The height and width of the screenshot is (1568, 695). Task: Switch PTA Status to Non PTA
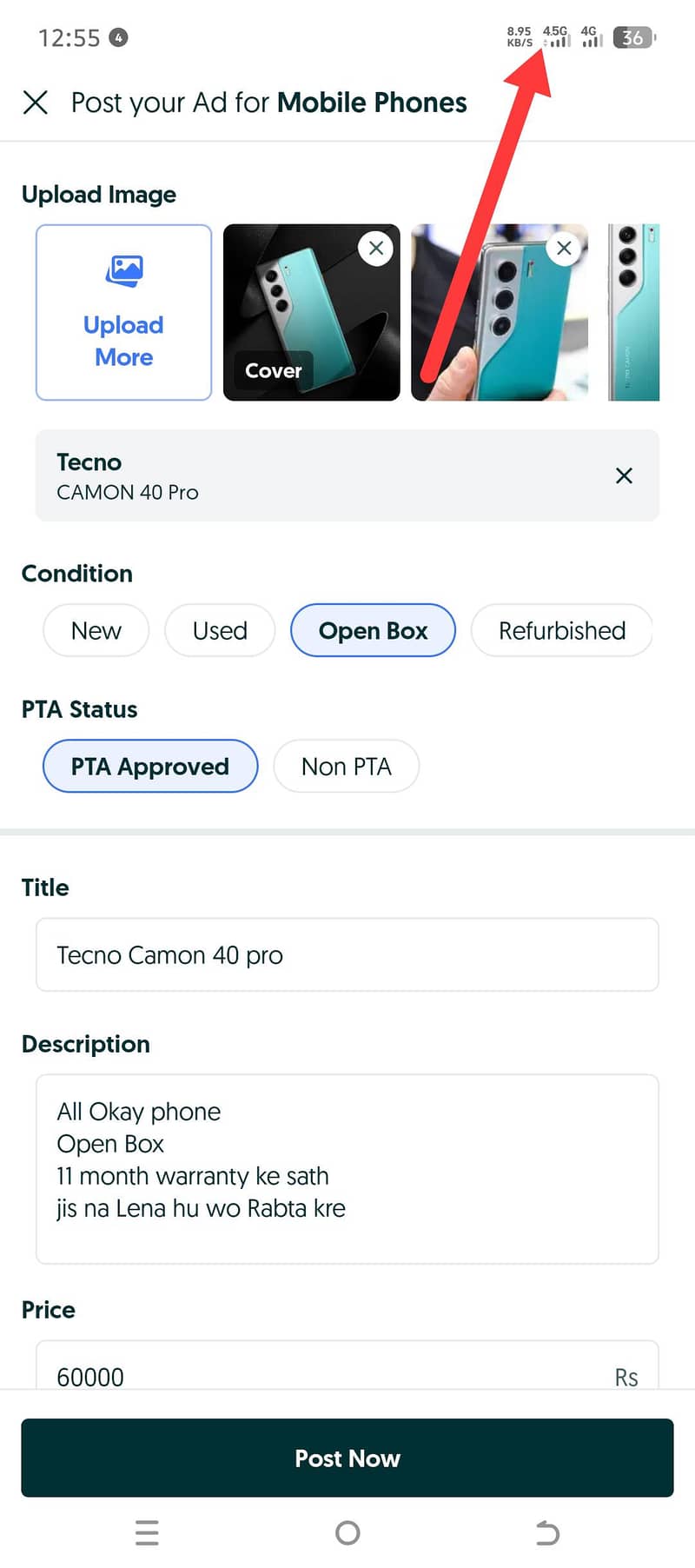point(346,766)
